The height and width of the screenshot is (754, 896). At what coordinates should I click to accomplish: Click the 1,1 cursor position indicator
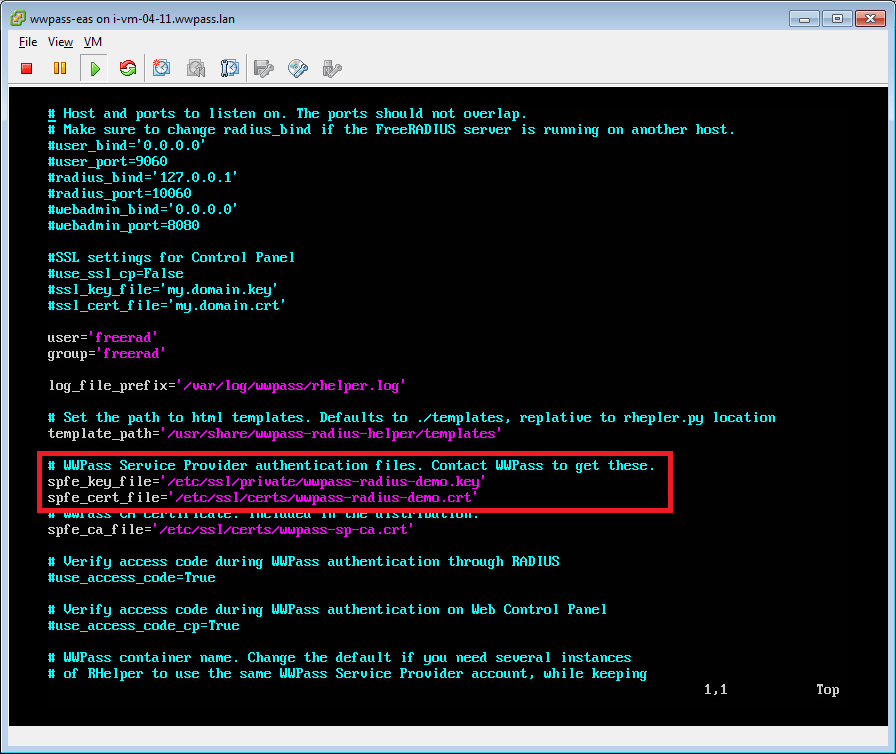[x=716, y=689]
